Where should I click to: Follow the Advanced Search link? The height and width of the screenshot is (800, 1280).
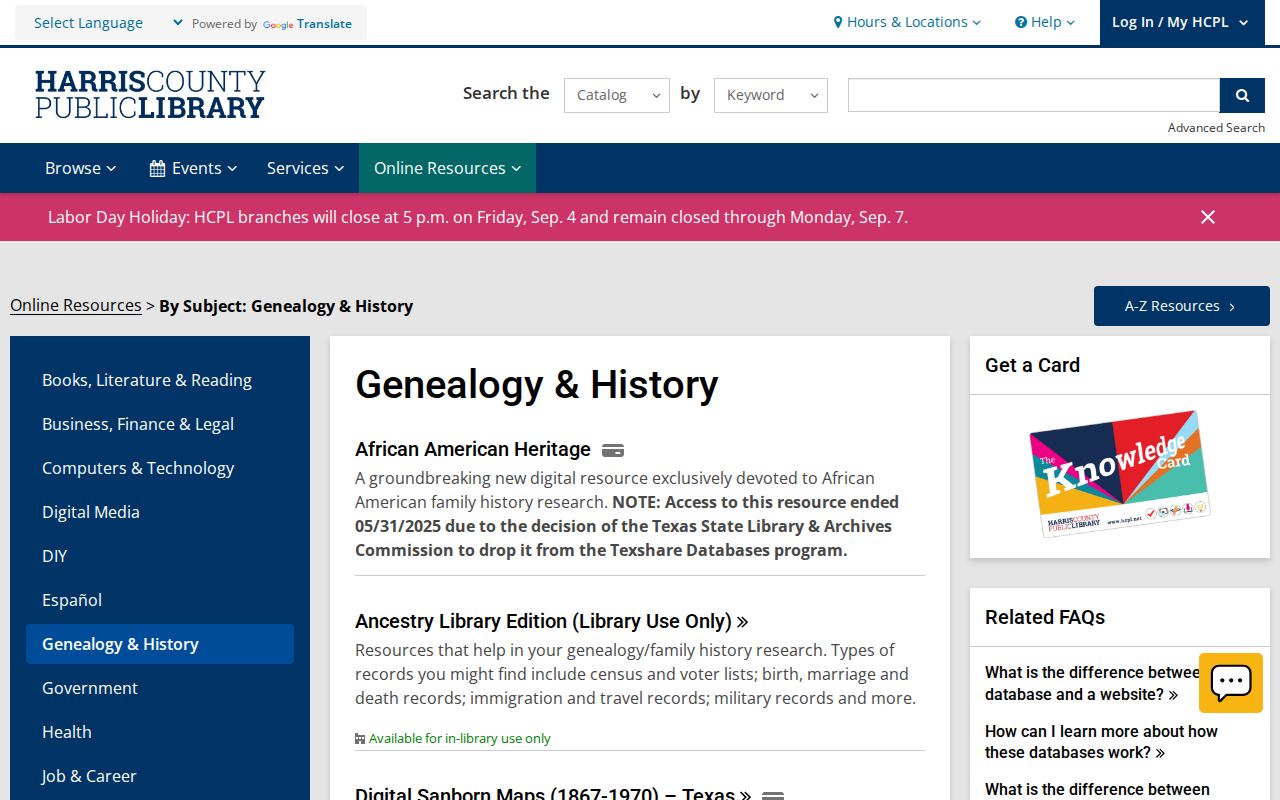point(1216,128)
